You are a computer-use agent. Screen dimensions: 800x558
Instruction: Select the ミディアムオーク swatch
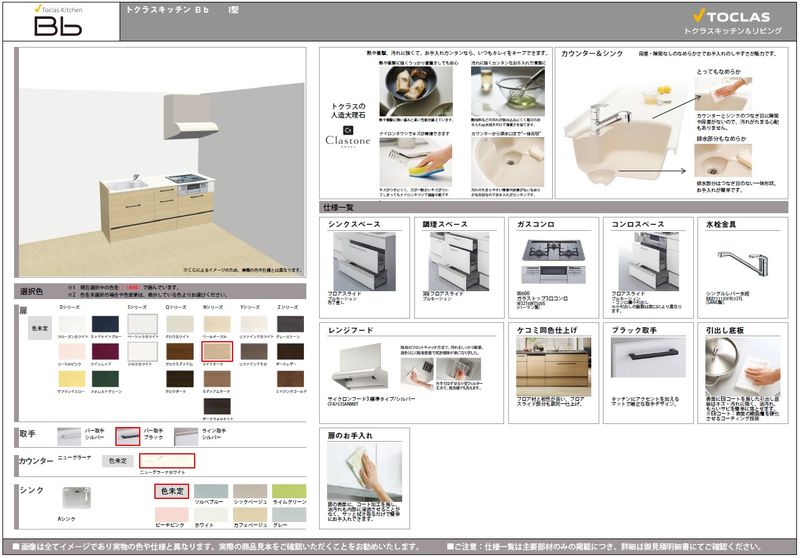coord(217,379)
